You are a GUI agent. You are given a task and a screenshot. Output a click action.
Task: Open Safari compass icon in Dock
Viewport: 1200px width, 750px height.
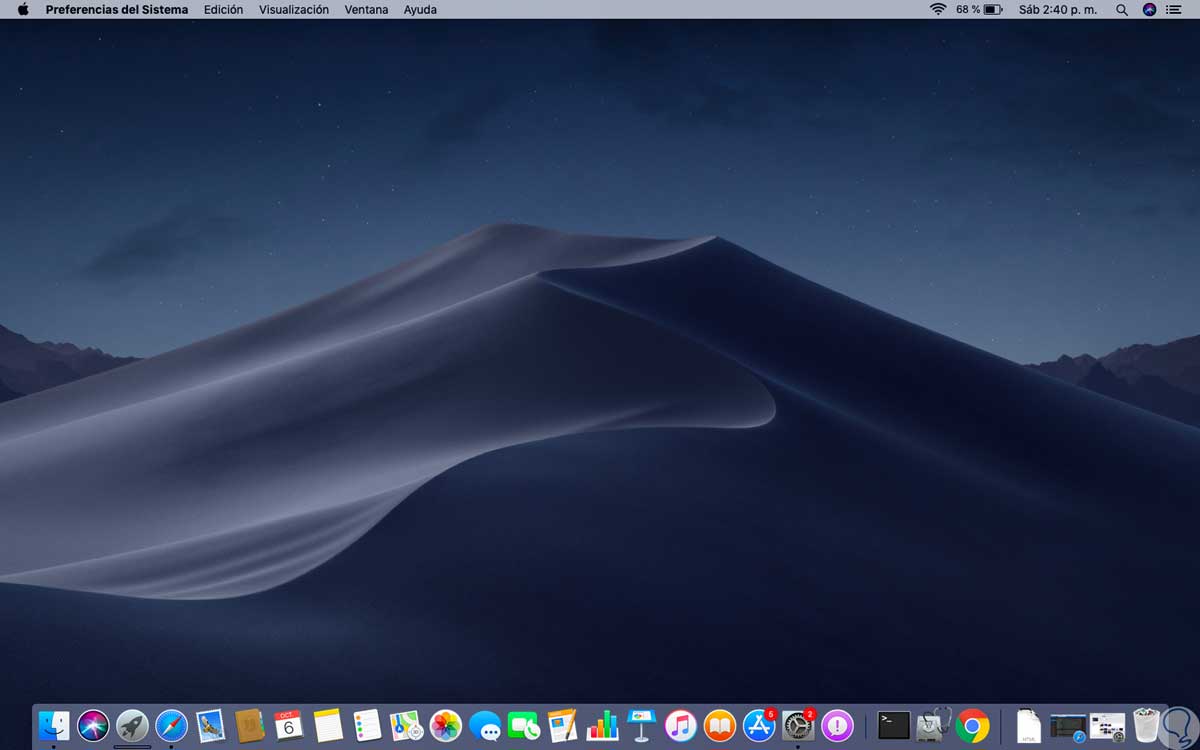171,726
